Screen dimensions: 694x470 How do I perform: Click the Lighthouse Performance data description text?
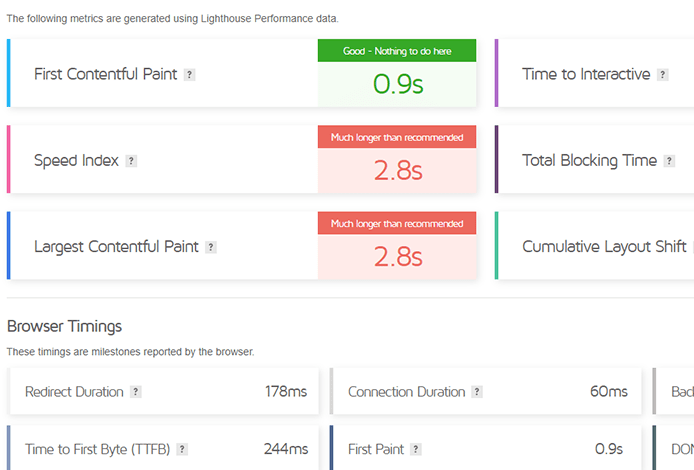(x=173, y=19)
